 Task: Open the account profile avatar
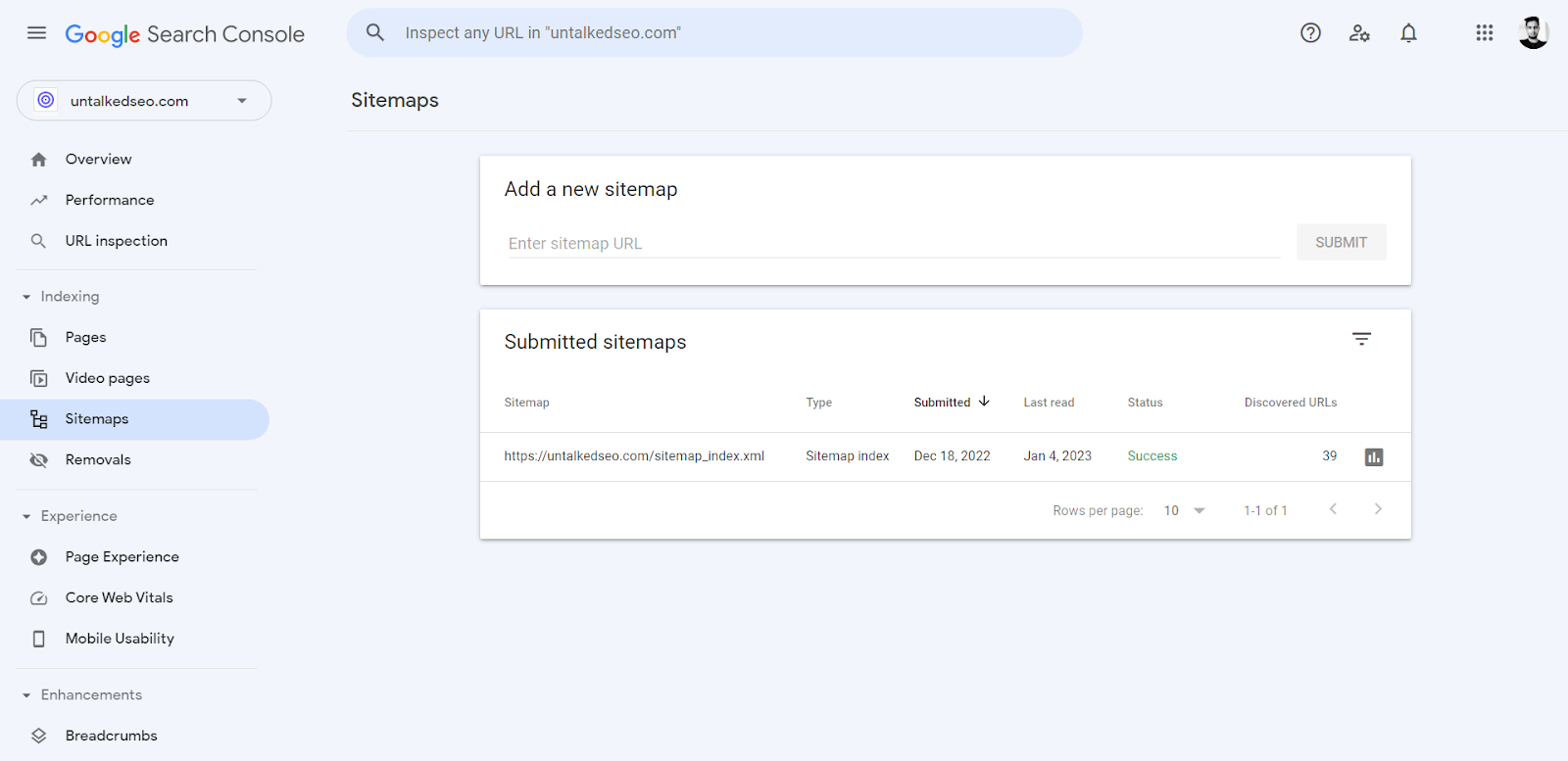[x=1533, y=32]
